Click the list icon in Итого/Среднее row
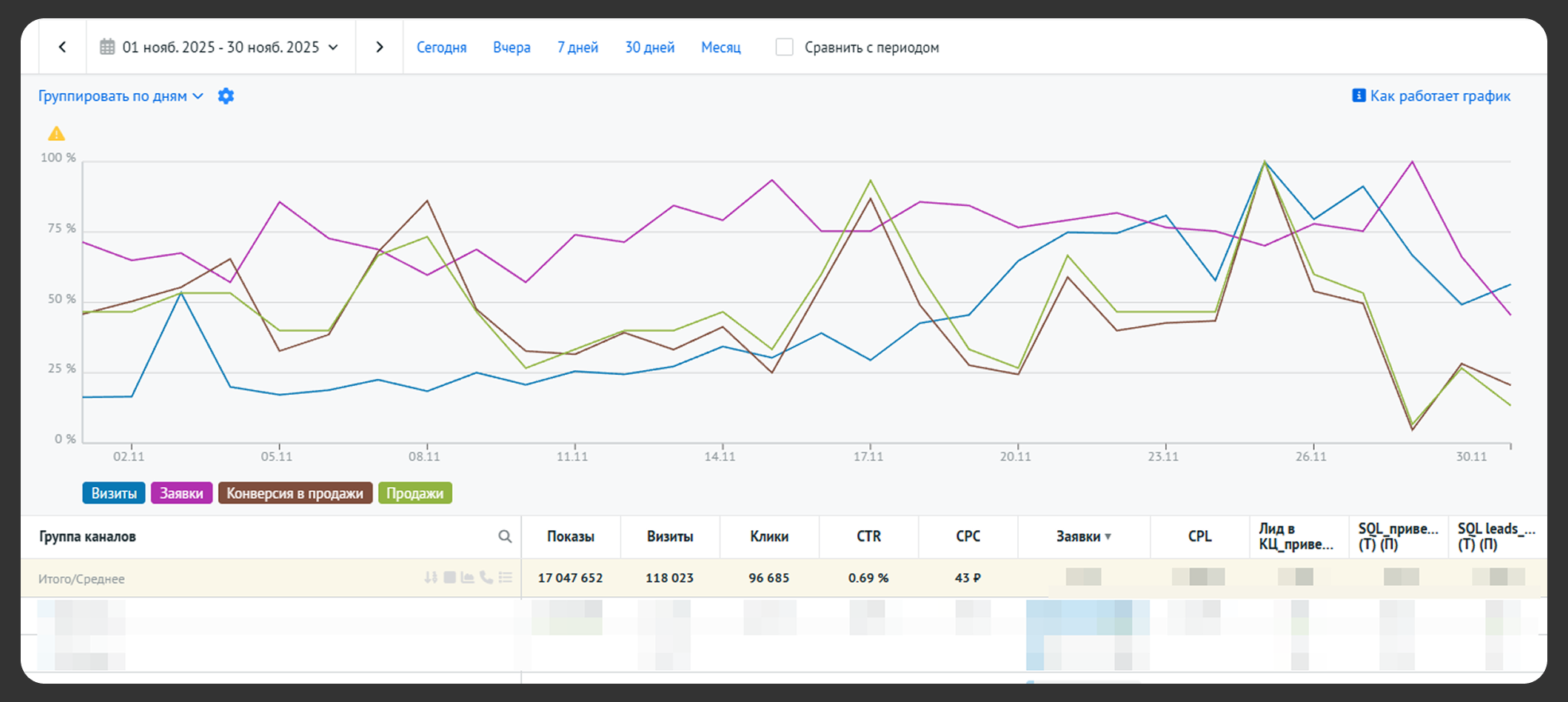1568x702 pixels. pyautogui.click(x=505, y=578)
